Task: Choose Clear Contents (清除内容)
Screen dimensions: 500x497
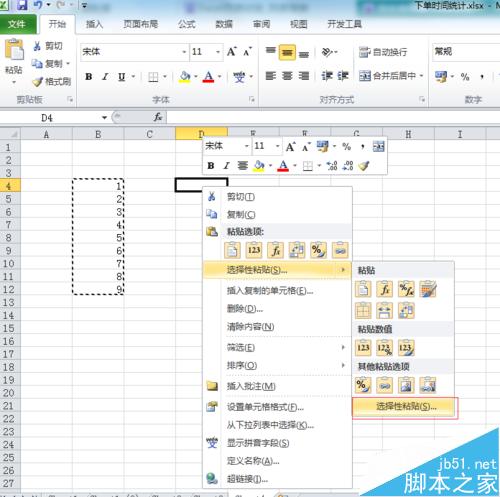Action: 277,327
